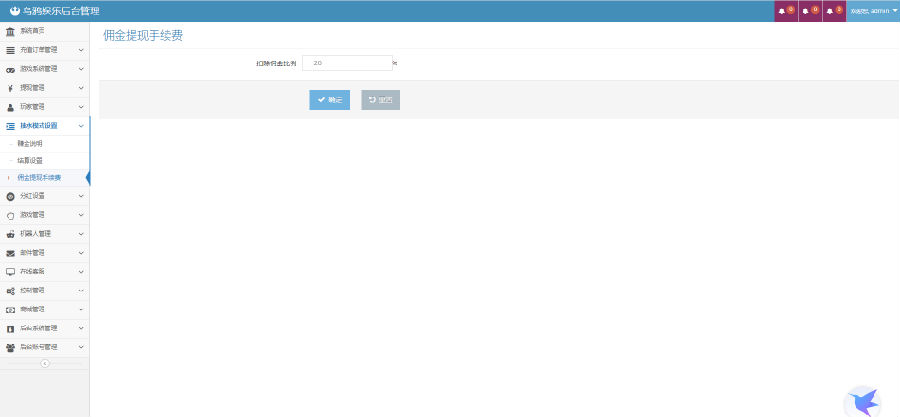The image size is (900, 417).
Task: Click the user icon for 玩家管理
Action: pos(10,107)
